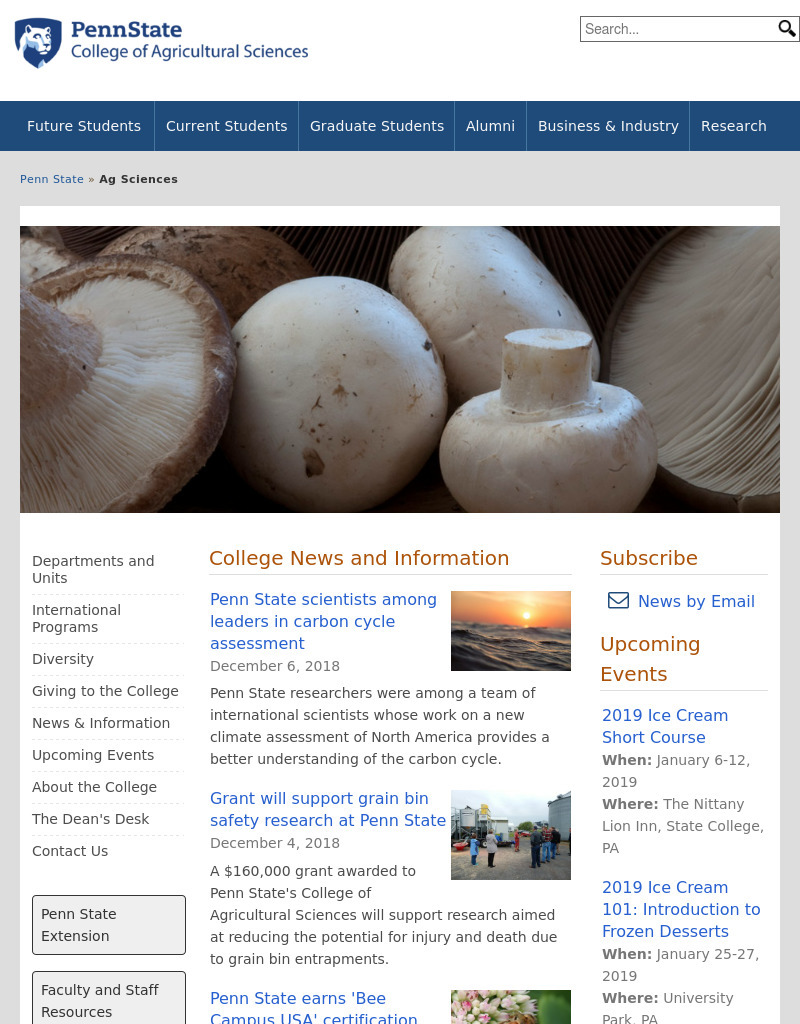
Task: Open the Future Students menu
Action: click(84, 126)
